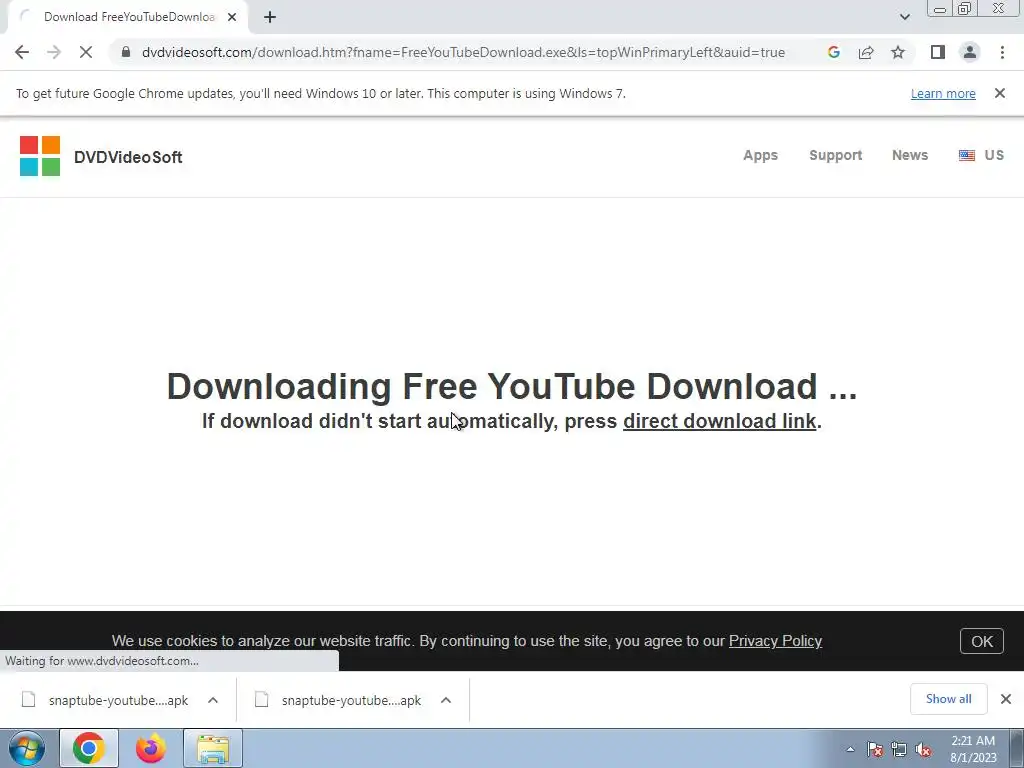This screenshot has height=768, width=1024.
Task: Accept cookies with OK button
Action: (982, 641)
